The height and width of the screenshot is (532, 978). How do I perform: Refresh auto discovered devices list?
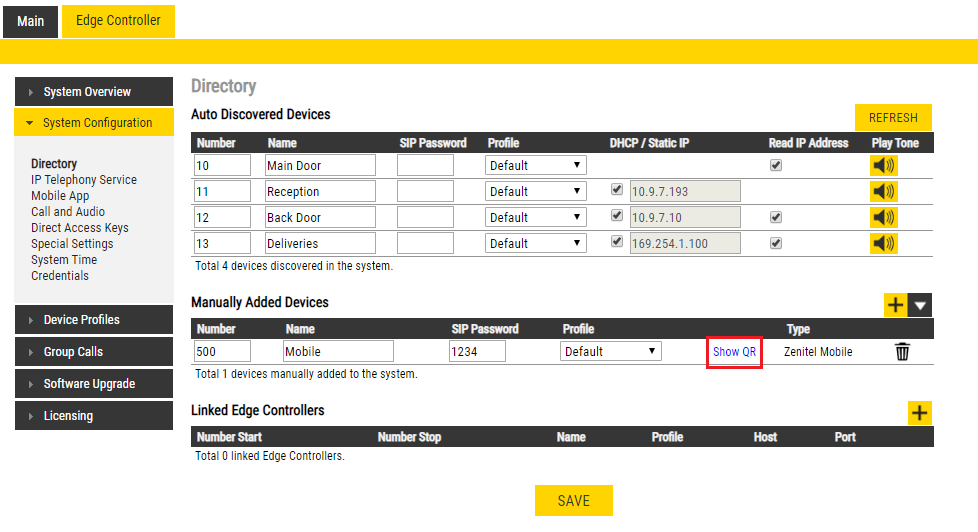pyautogui.click(x=892, y=117)
